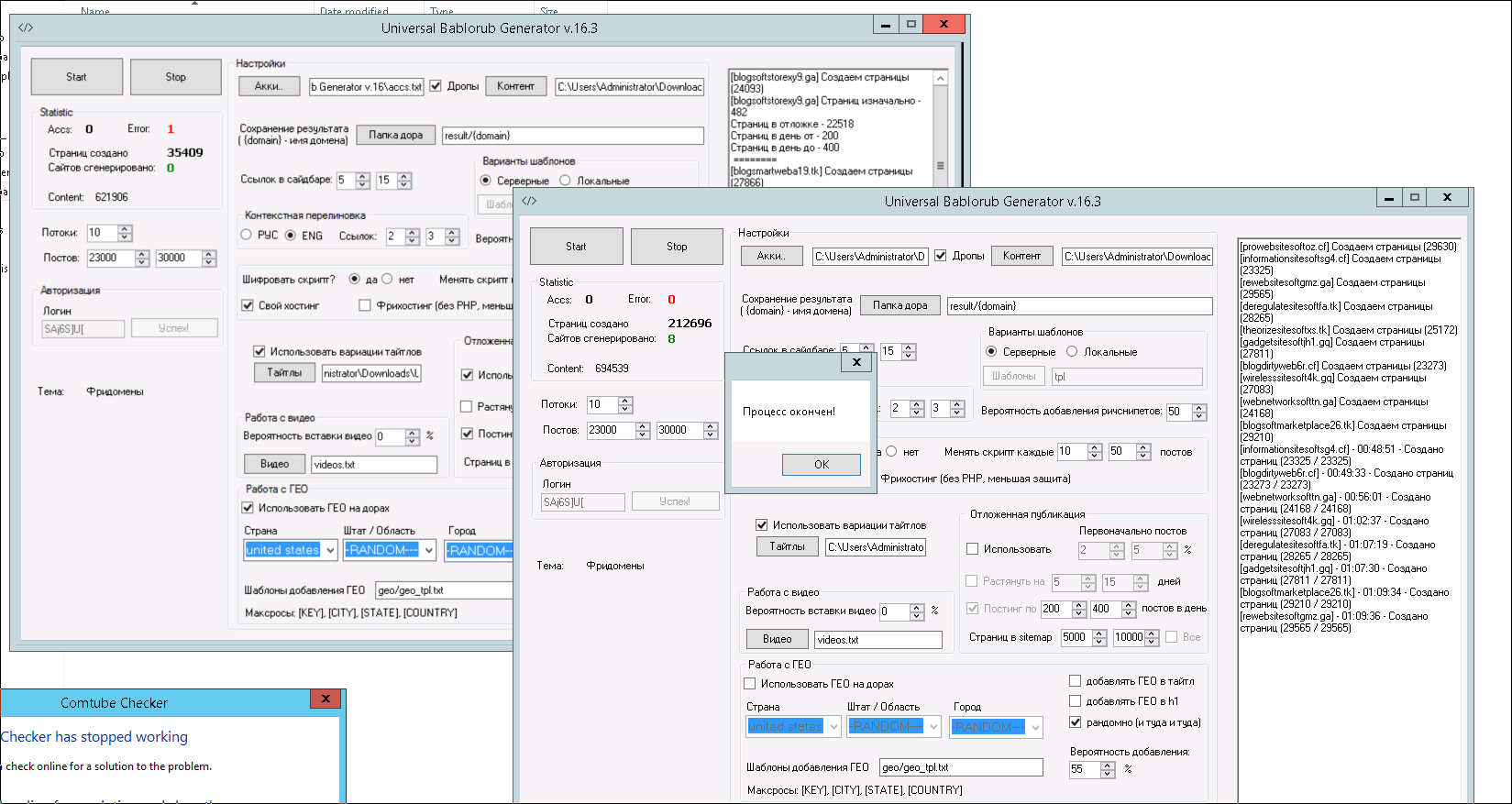Select 'РУС' radio in back window
Image resolution: width=1512 pixels, height=804 pixels.
[x=246, y=236]
